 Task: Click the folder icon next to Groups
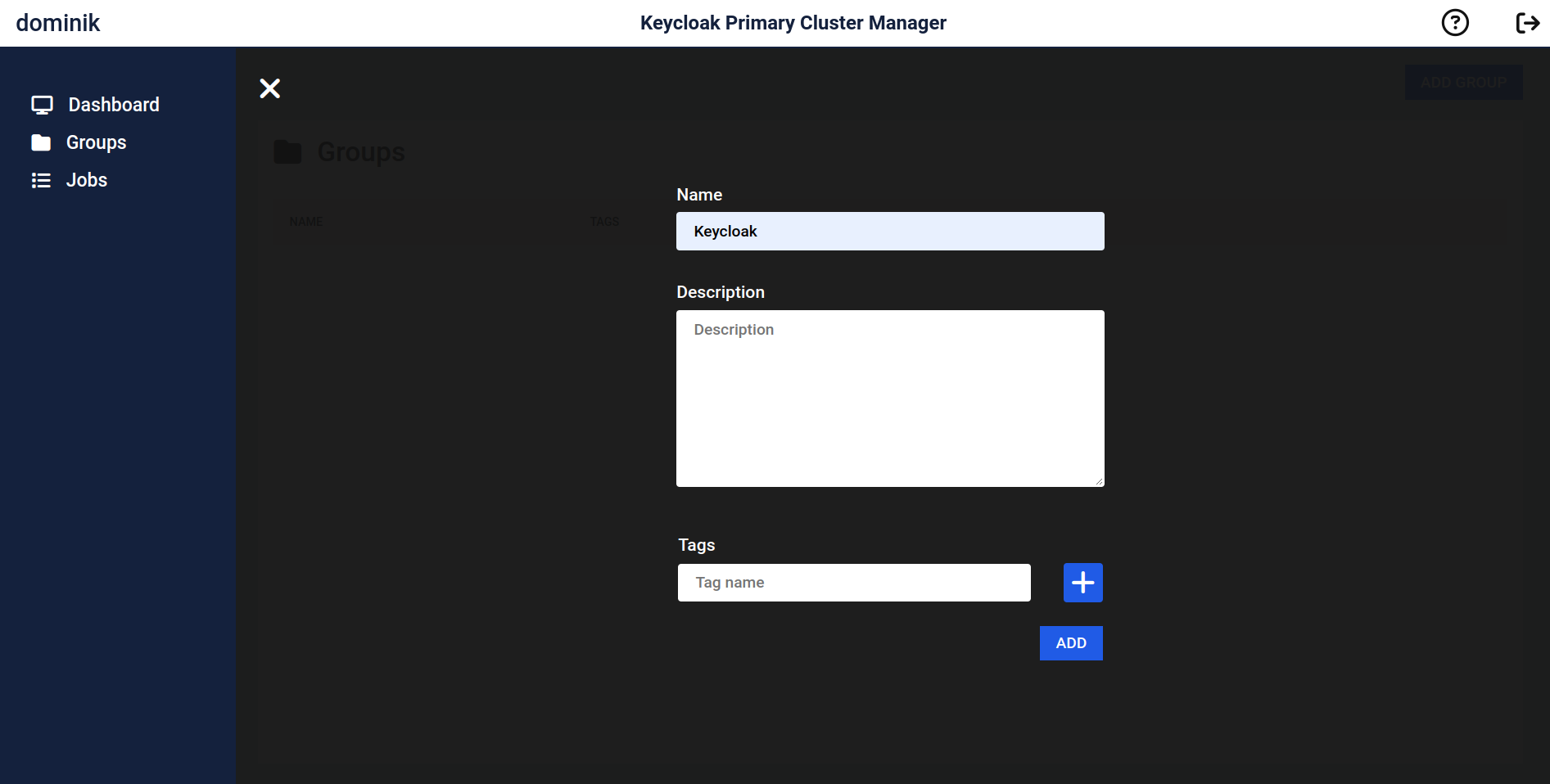click(42, 142)
